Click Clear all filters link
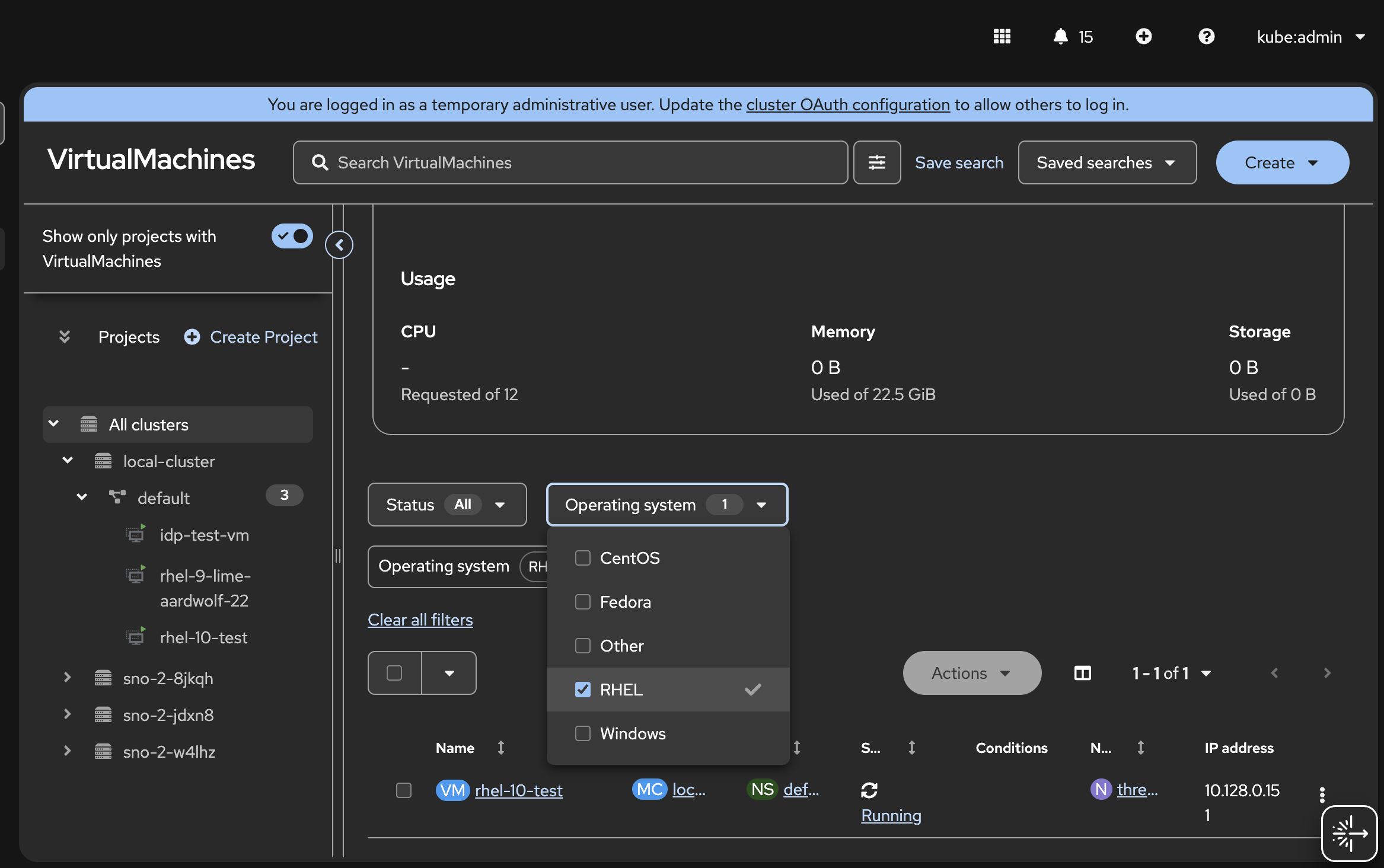The height and width of the screenshot is (868, 1384). [x=420, y=620]
